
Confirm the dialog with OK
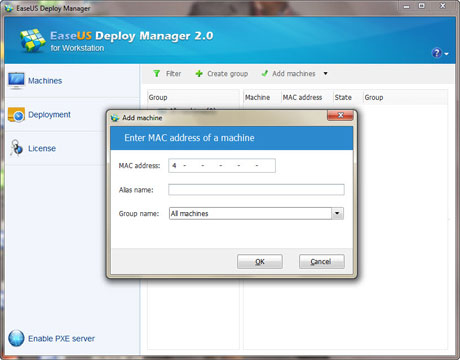click(x=260, y=262)
